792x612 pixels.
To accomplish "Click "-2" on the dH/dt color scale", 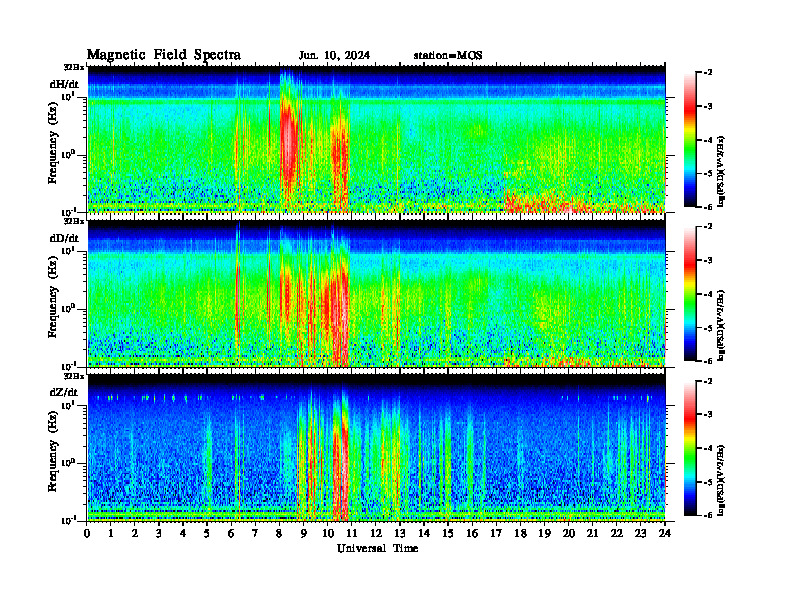I will click(x=708, y=73).
